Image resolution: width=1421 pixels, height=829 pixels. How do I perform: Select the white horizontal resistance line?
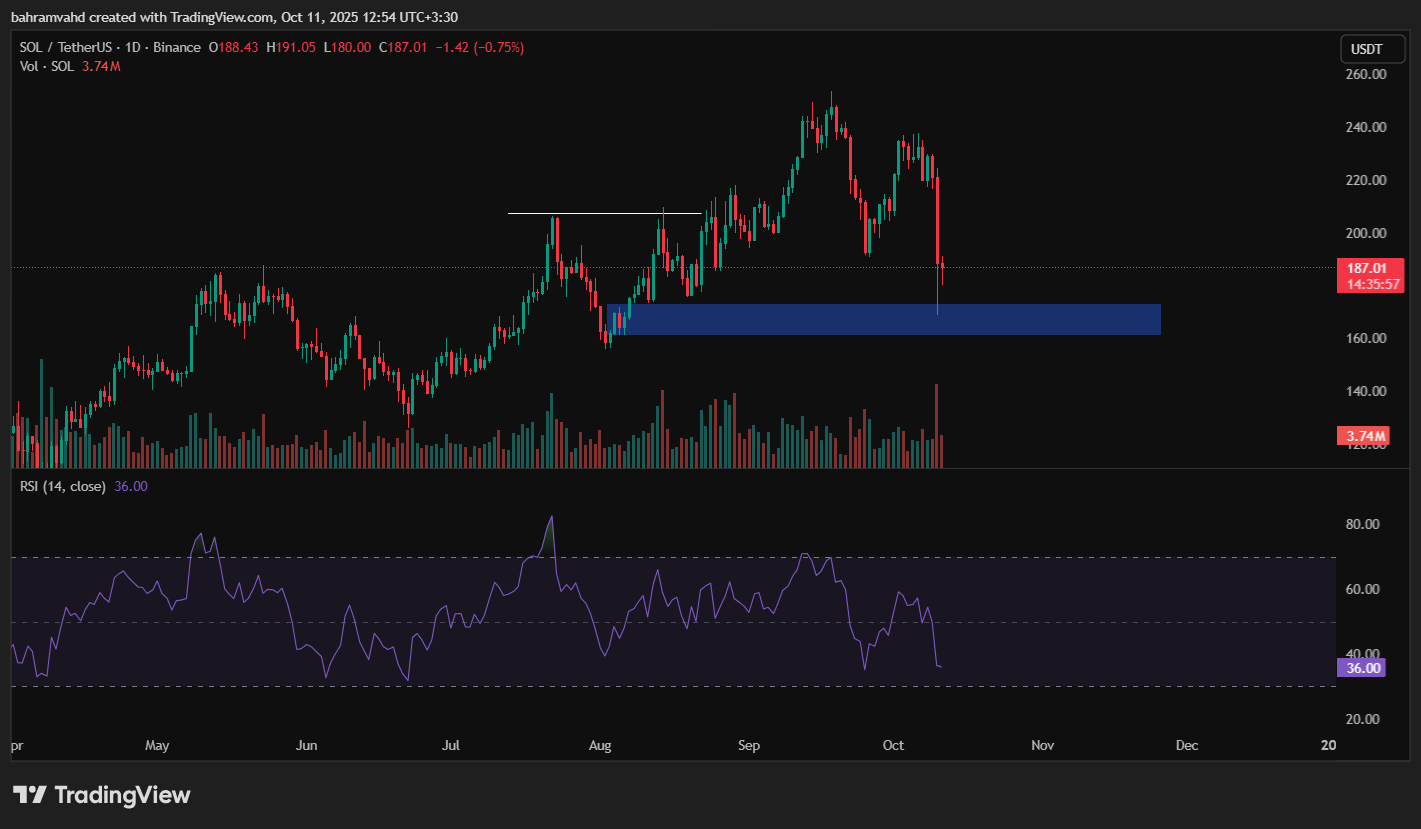tap(604, 213)
